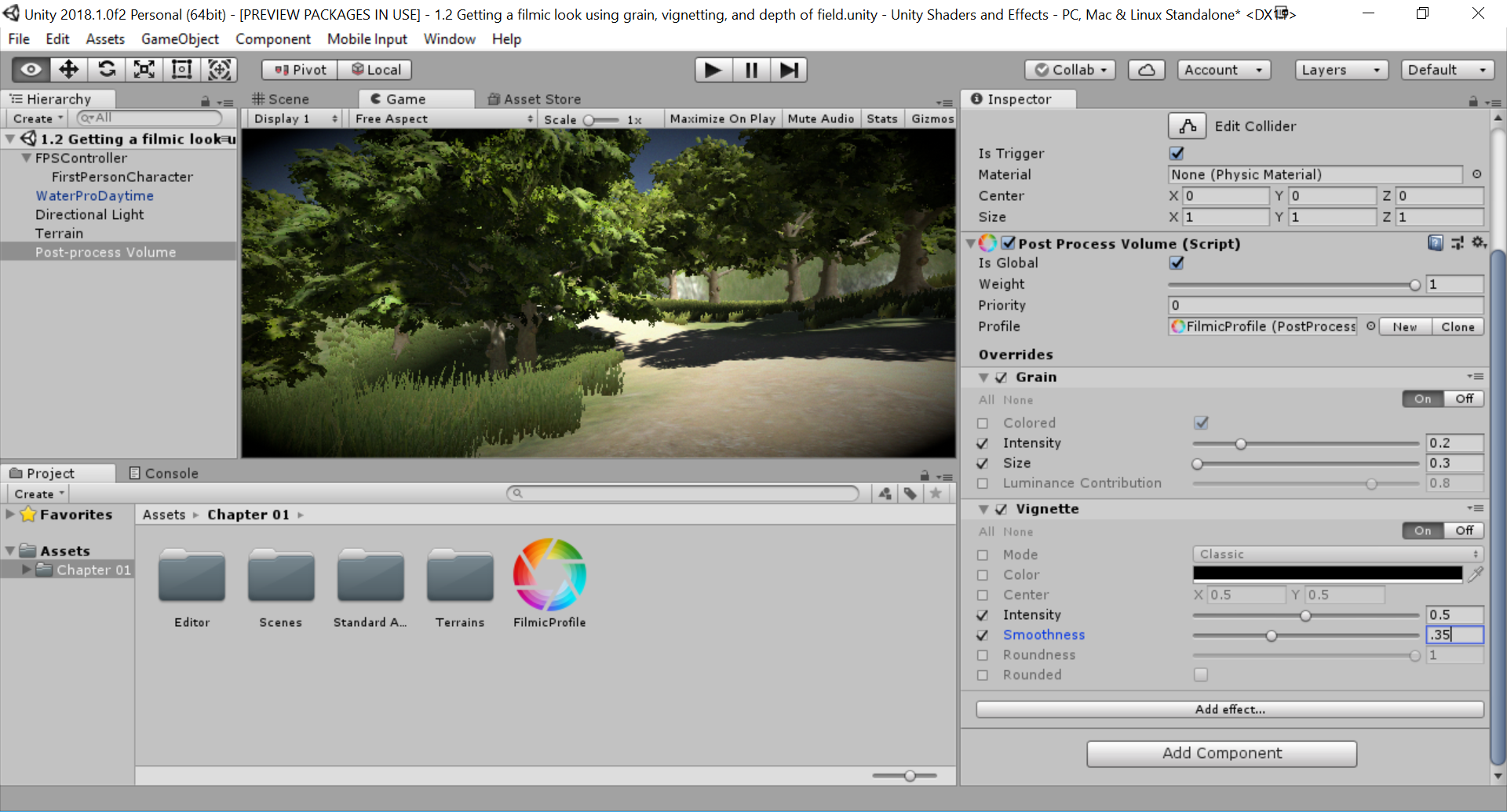Enable the Vignette Roundness override checkbox
The width and height of the screenshot is (1507, 812).
(x=982, y=655)
